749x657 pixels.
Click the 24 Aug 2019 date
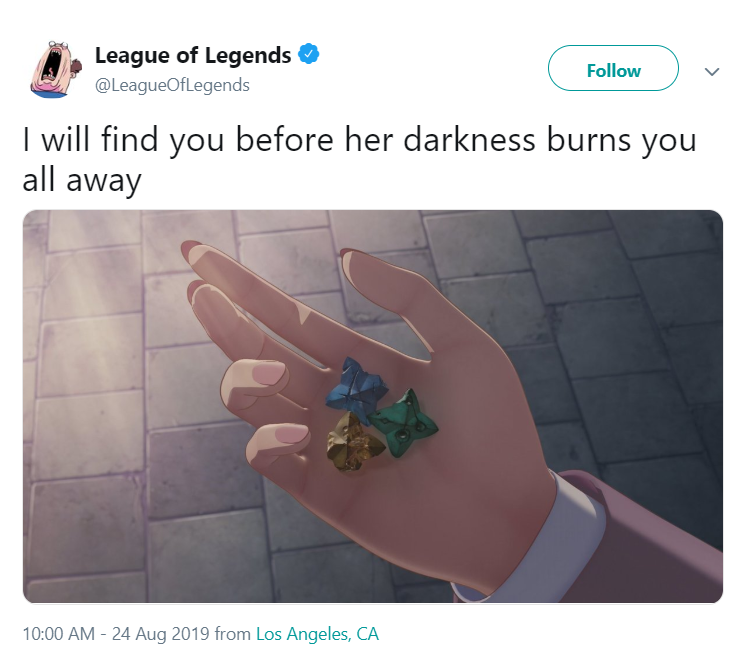(x=160, y=634)
